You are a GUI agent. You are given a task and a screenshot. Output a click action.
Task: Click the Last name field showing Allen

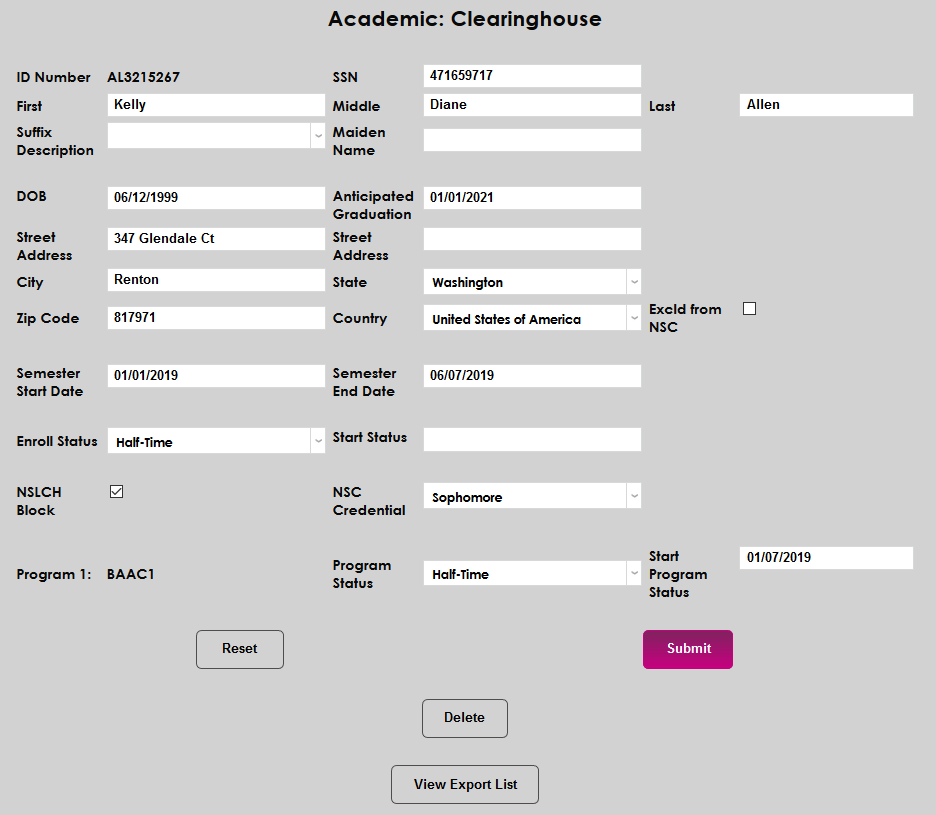pos(825,104)
